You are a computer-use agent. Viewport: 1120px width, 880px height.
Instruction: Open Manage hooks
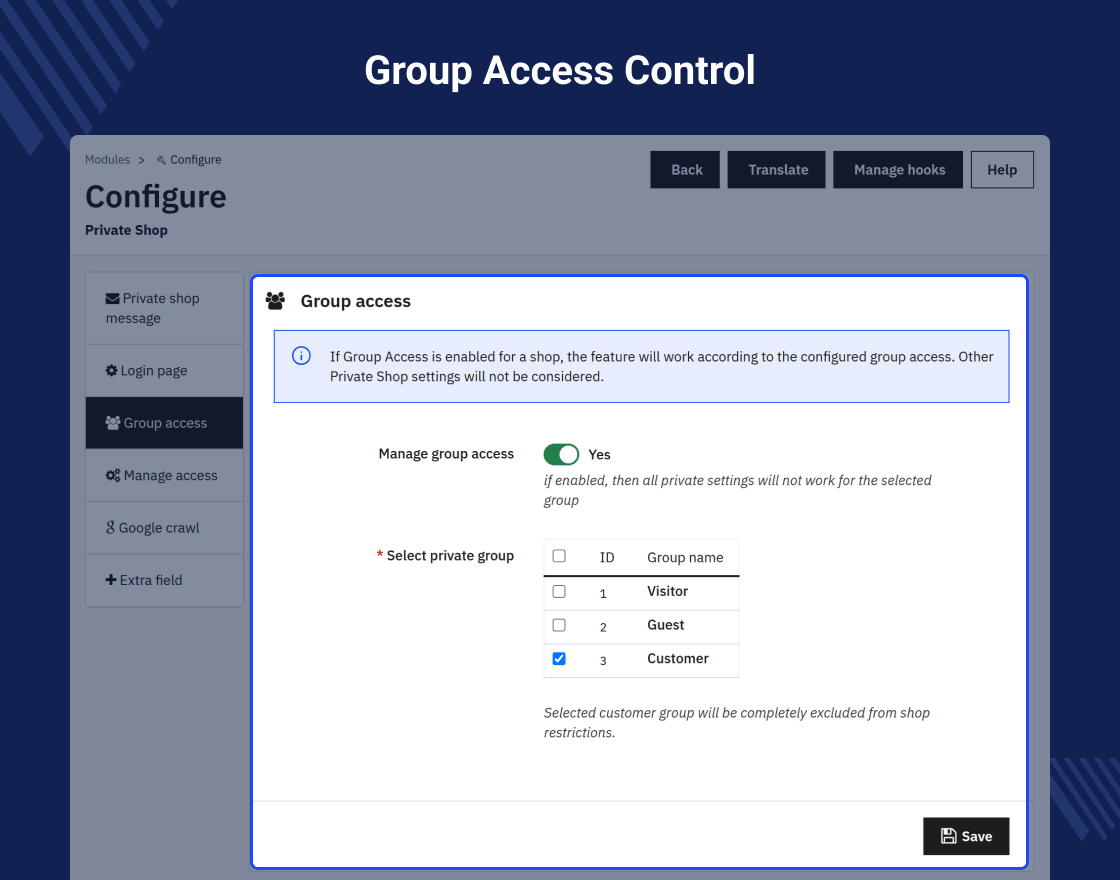tap(898, 170)
